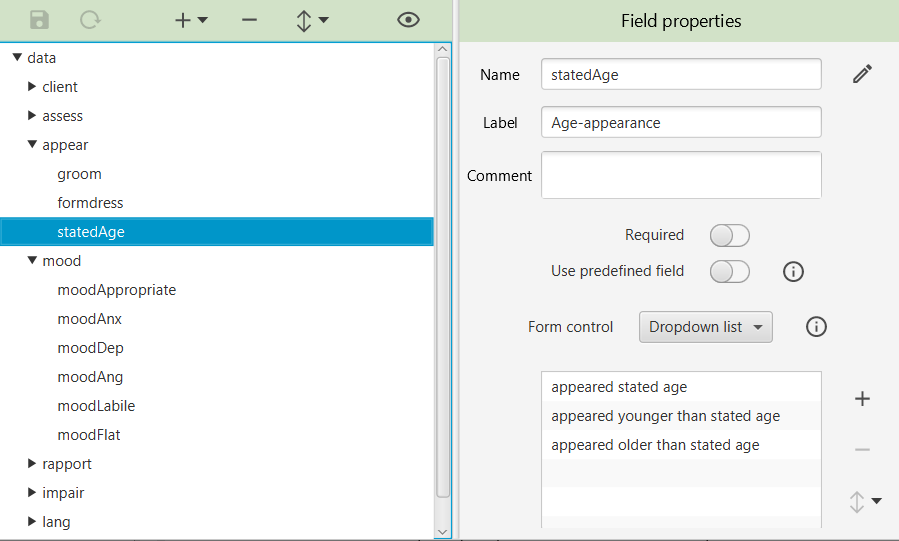
Task: Click the reload circular arrow icon
Action: click(90, 20)
